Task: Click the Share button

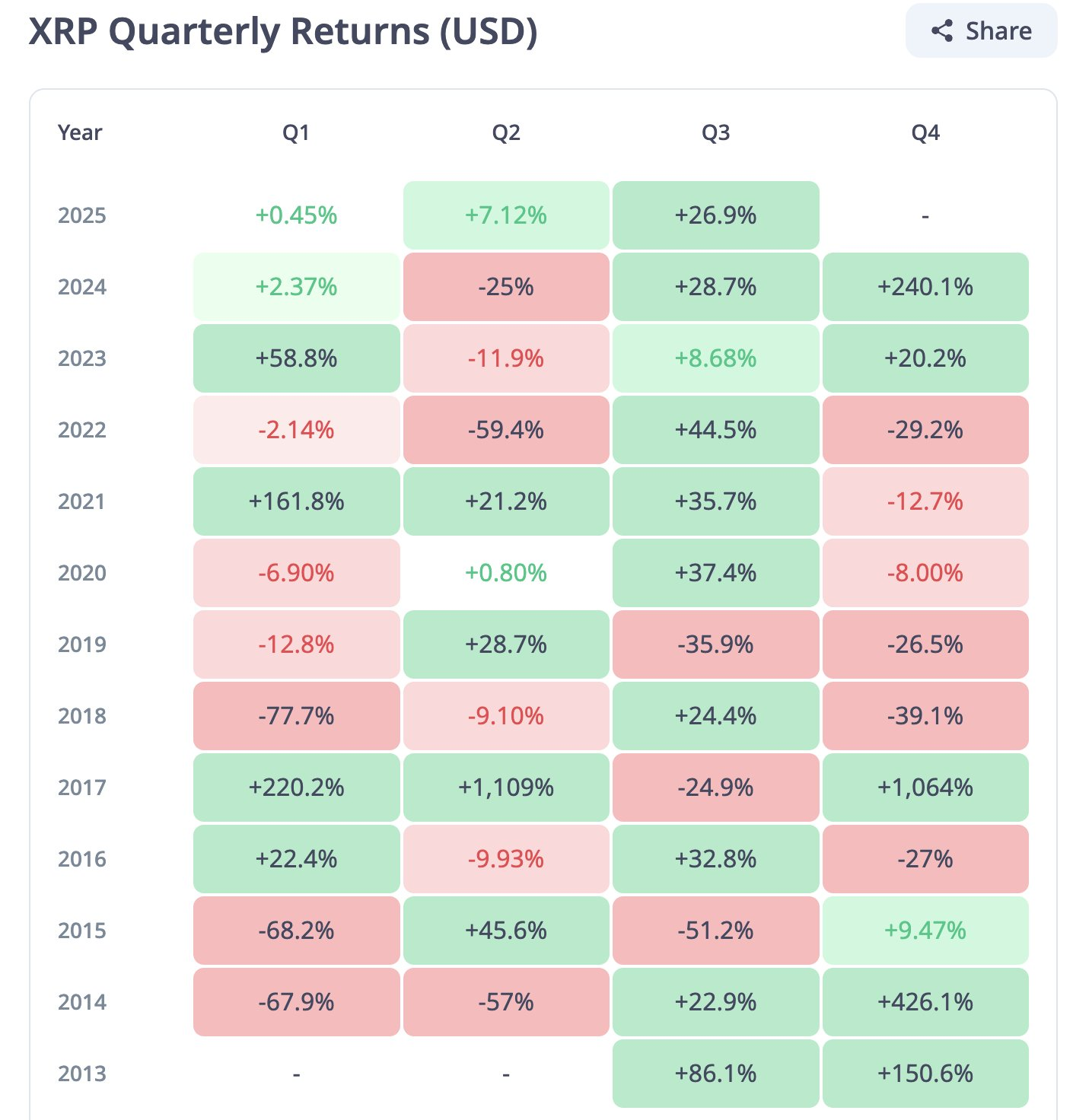Action: coord(981,31)
